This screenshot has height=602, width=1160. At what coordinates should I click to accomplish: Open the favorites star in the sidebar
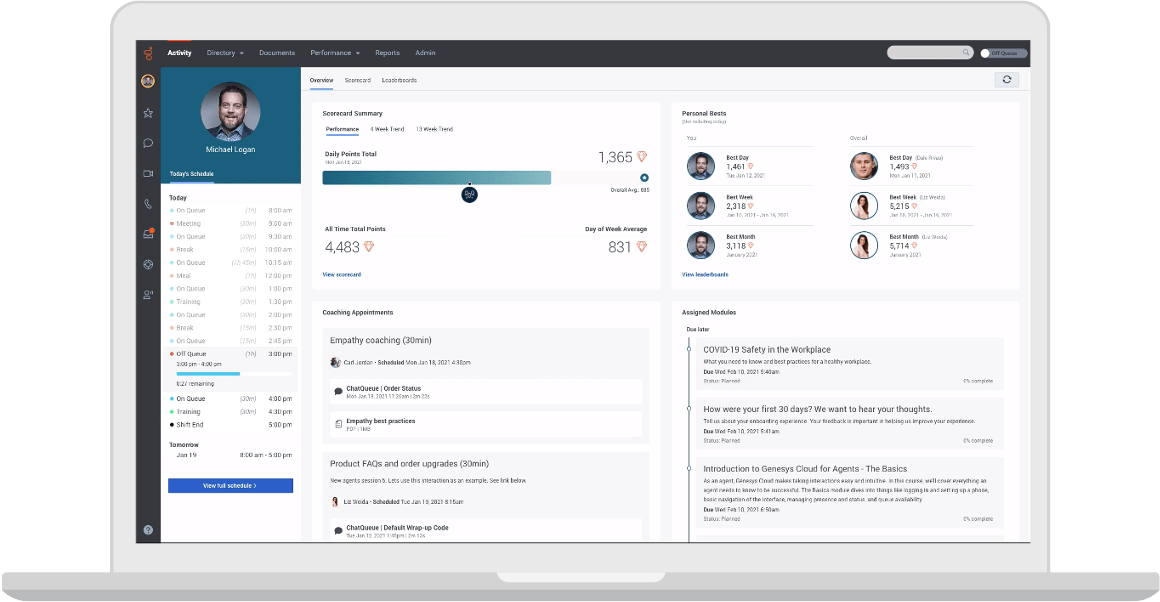147,115
